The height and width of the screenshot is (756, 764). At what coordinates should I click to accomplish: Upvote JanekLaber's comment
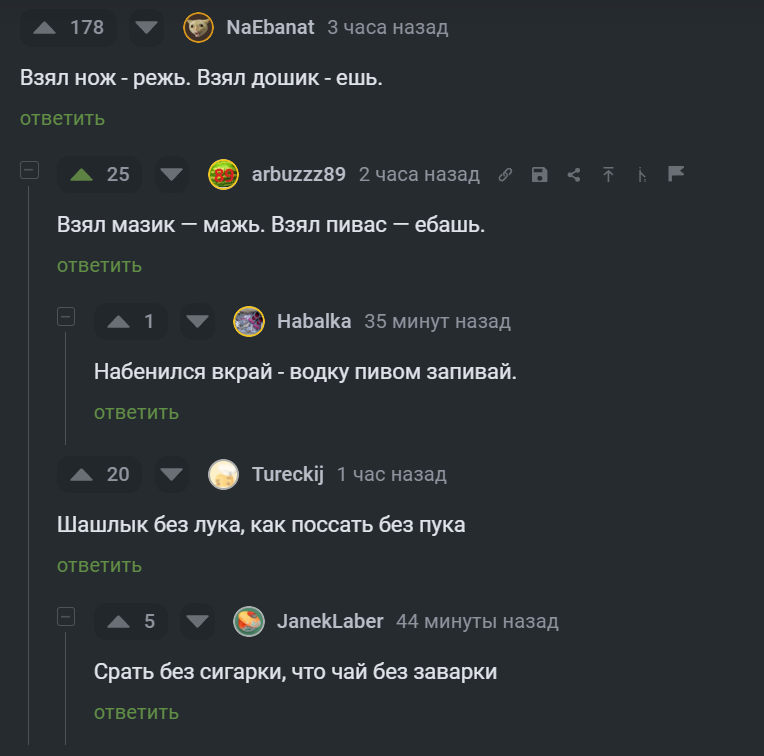[119, 621]
